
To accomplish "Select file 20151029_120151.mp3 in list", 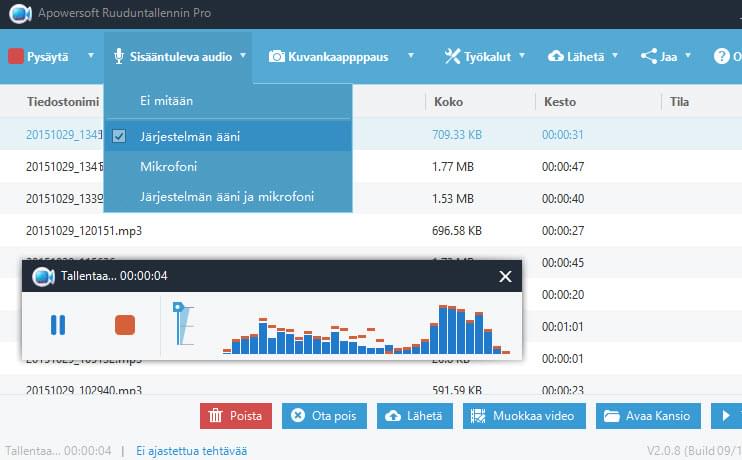I will (x=84, y=230).
